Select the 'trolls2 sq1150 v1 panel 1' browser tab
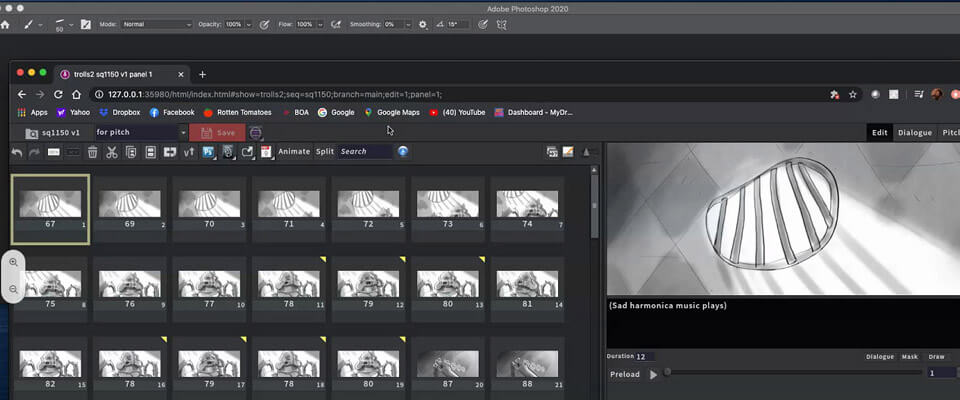The width and height of the screenshot is (960, 400). coord(122,74)
